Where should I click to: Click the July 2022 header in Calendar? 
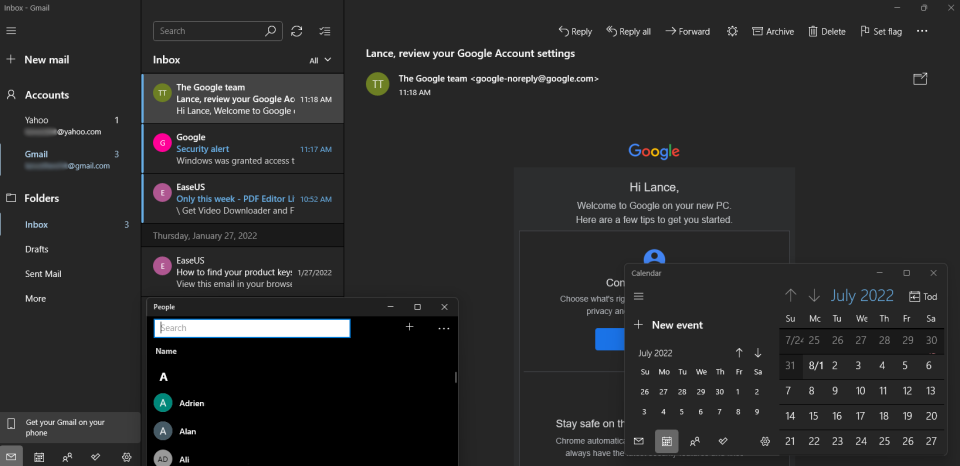(x=862, y=296)
